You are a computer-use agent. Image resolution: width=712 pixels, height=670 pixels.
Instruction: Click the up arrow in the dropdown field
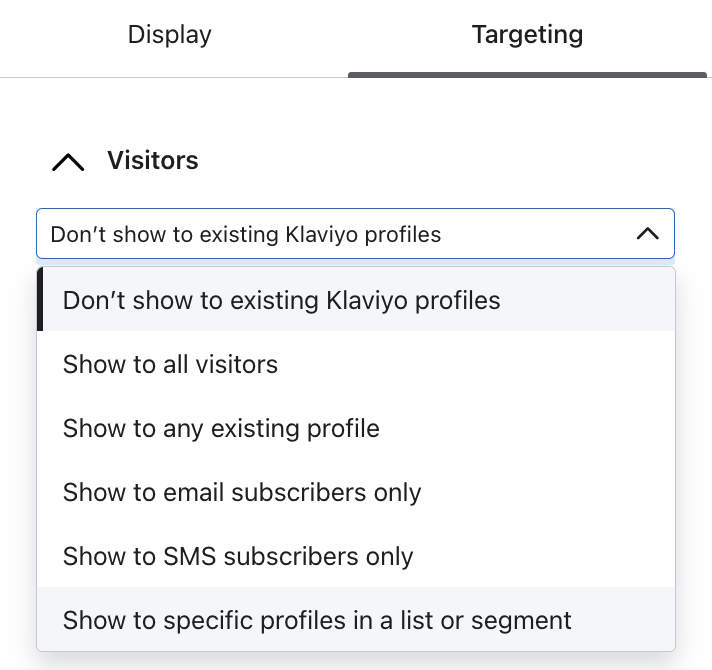pyautogui.click(x=647, y=234)
